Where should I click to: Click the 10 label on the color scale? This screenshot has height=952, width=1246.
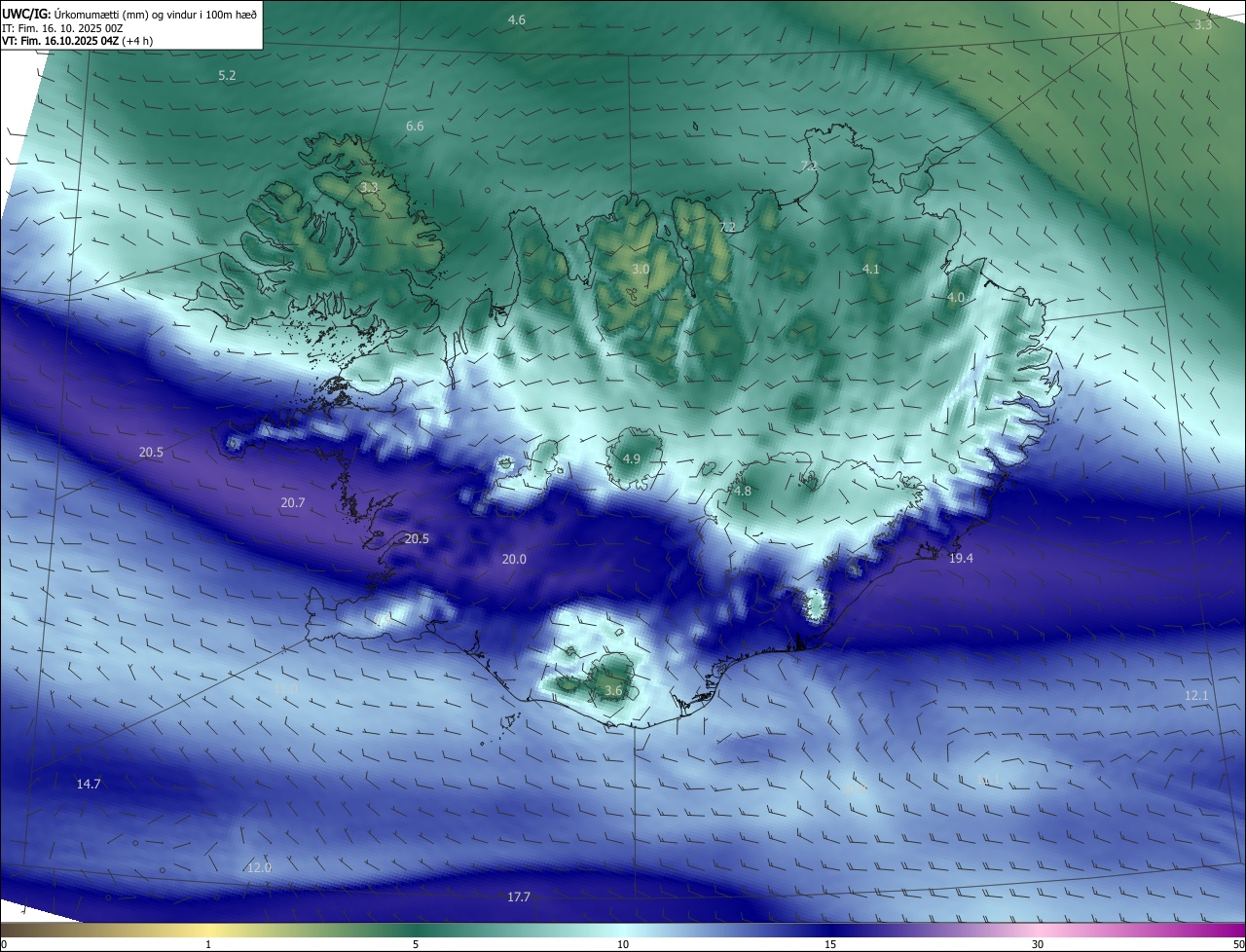pos(623,944)
